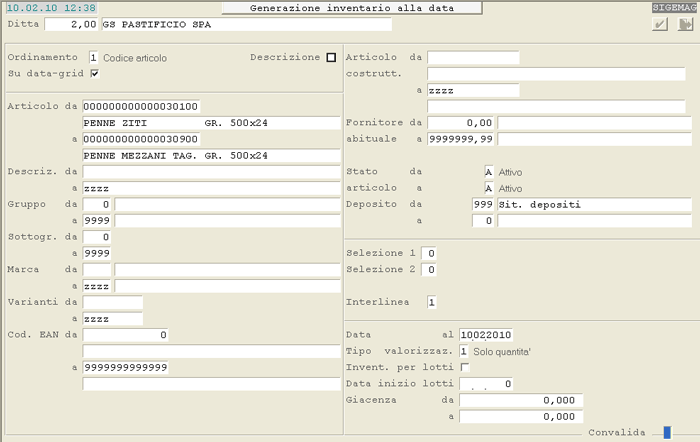Enable Invent. per lotti checkbox

tap(465, 367)
